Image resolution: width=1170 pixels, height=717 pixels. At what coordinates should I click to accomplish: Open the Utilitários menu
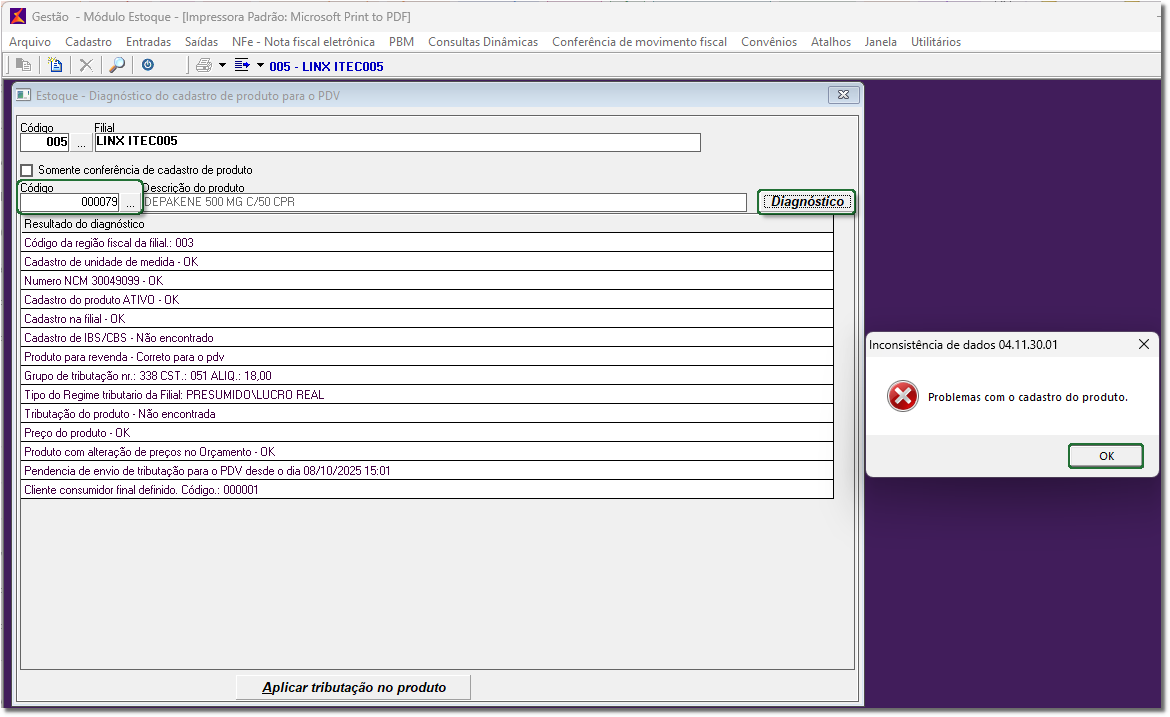tap(936, 42)
